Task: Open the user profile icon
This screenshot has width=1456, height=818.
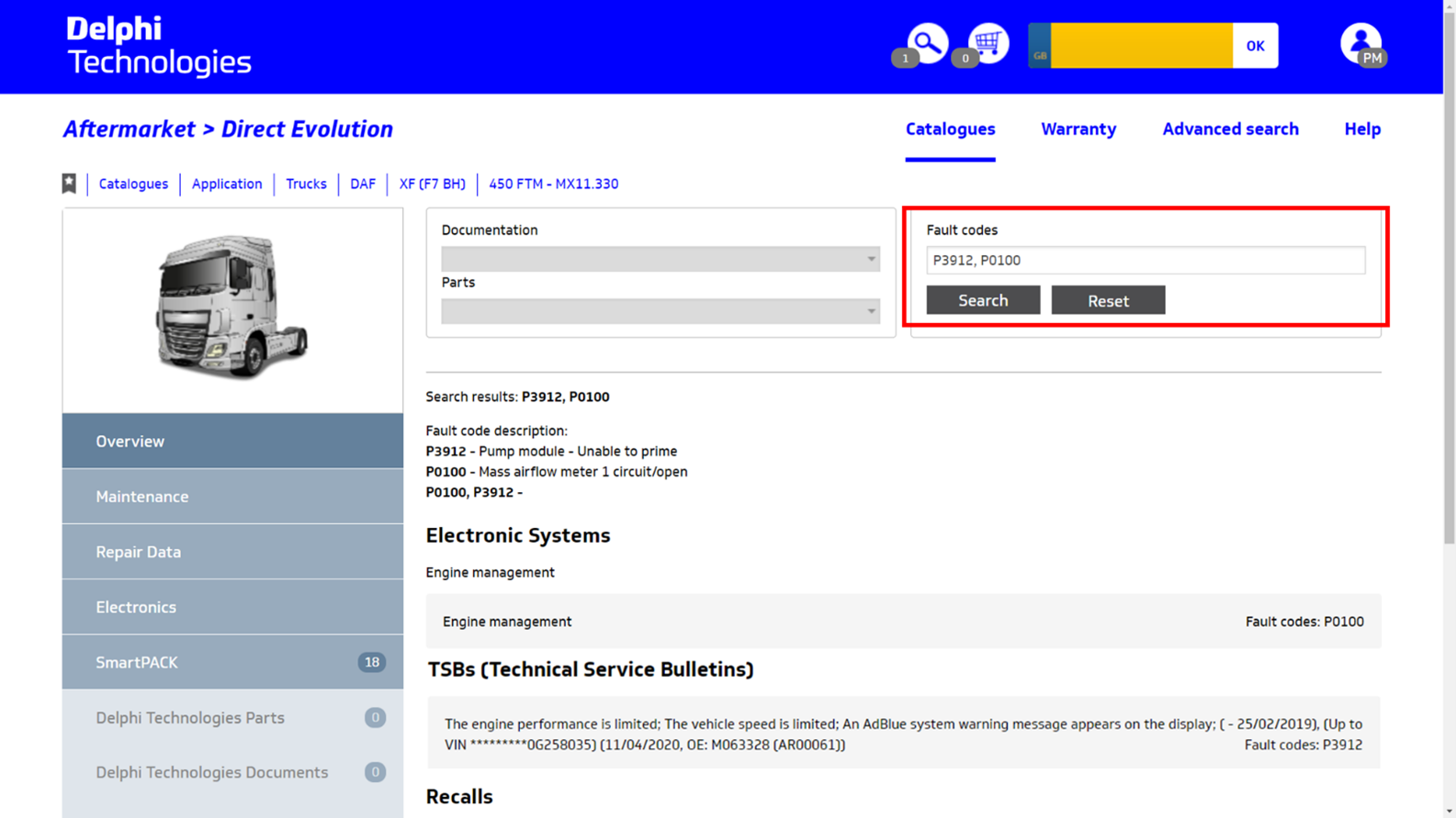Action: tap(1360, 43)
